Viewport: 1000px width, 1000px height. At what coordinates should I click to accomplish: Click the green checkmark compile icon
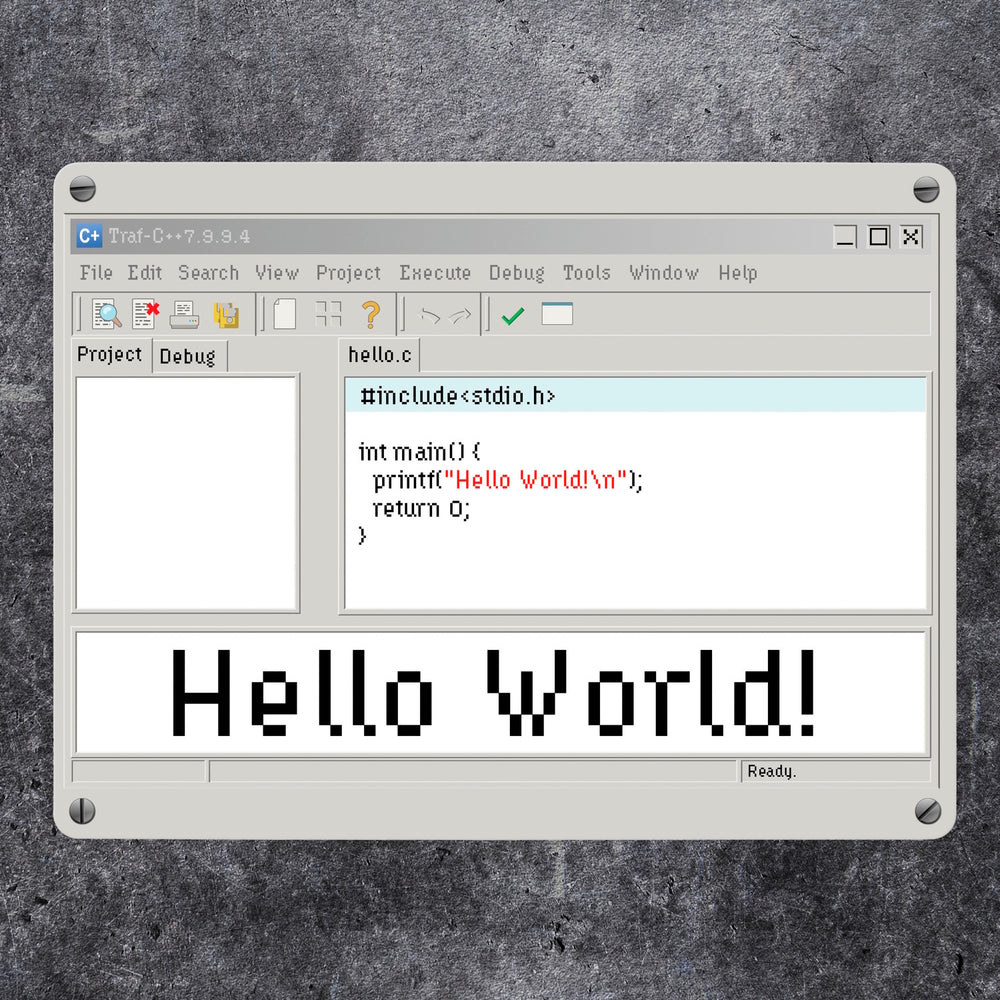[513, 316]
